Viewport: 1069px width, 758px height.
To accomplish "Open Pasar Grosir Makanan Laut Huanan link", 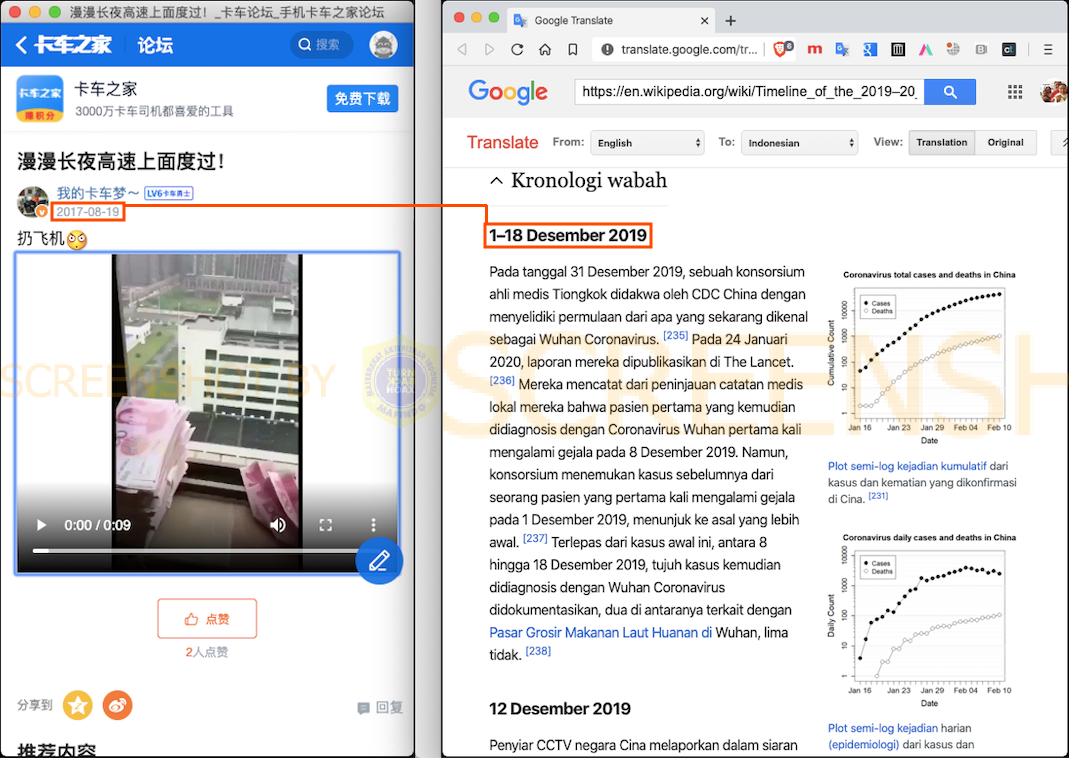I will pyautogui.click(x=601, y=632).
